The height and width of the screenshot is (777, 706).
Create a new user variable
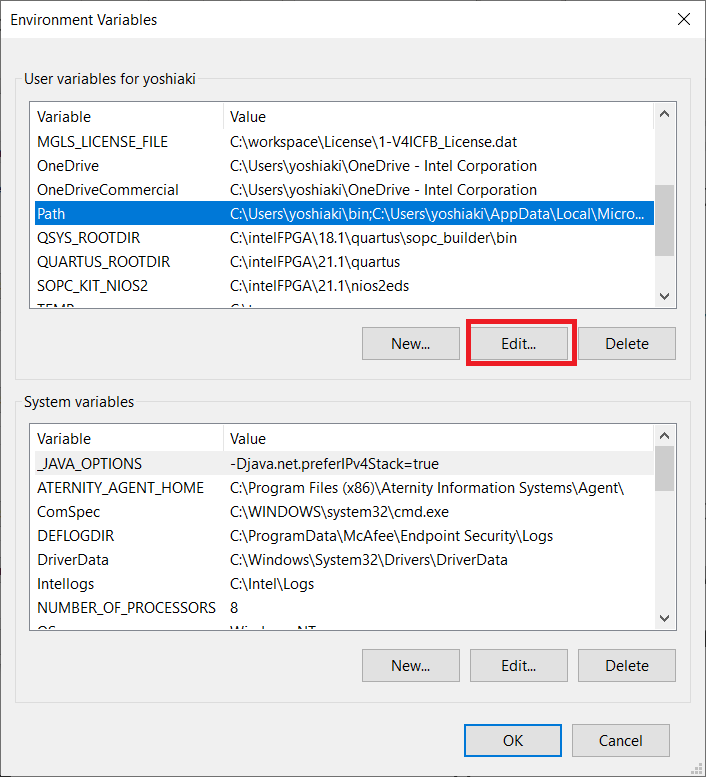410,344
